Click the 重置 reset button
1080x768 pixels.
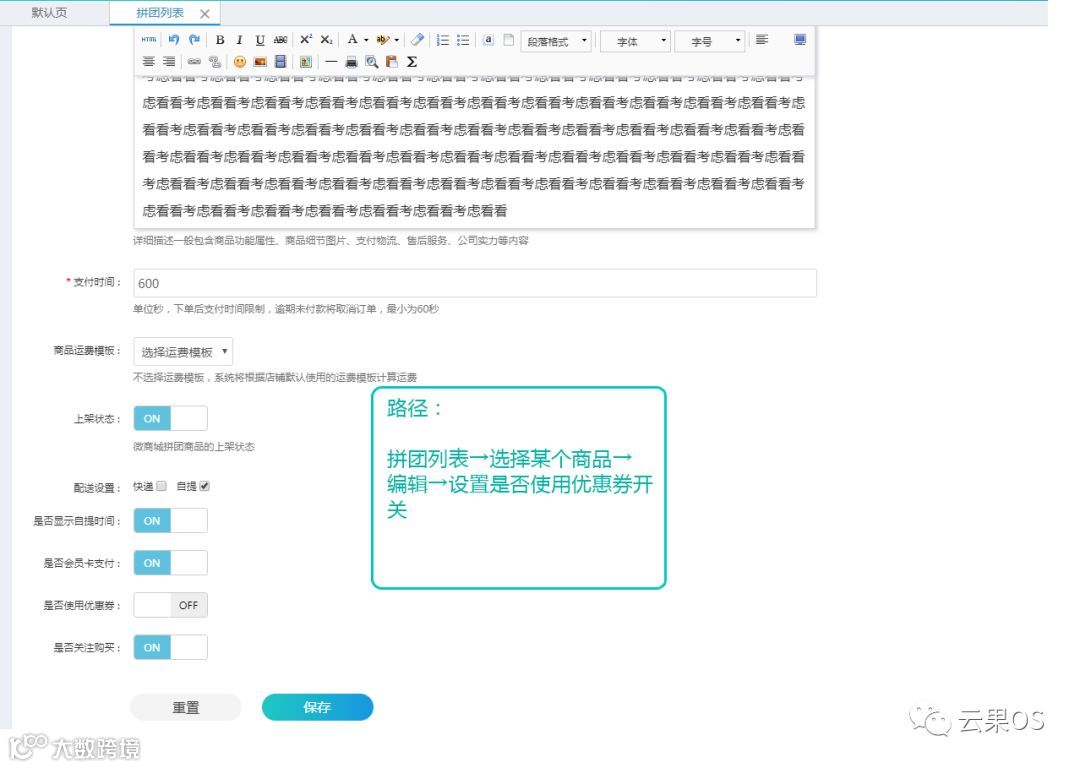pyautogui.click(x=186, y=707)
